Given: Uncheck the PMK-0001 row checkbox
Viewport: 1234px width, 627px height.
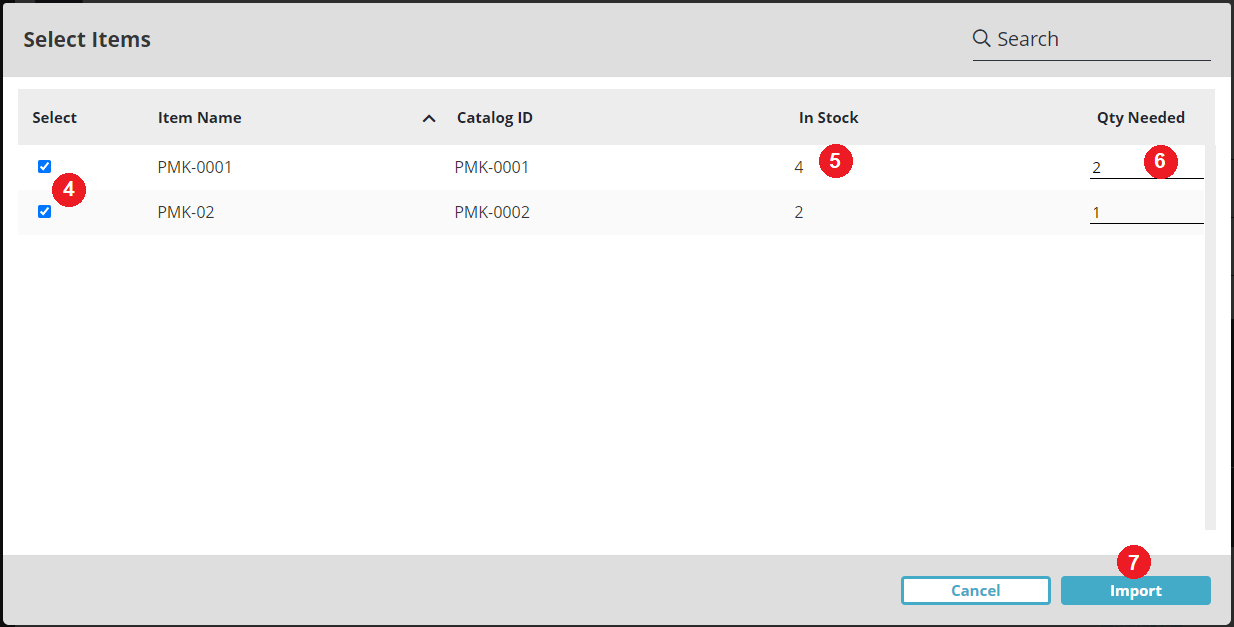Looking at the screenshot, I should 44,166.
